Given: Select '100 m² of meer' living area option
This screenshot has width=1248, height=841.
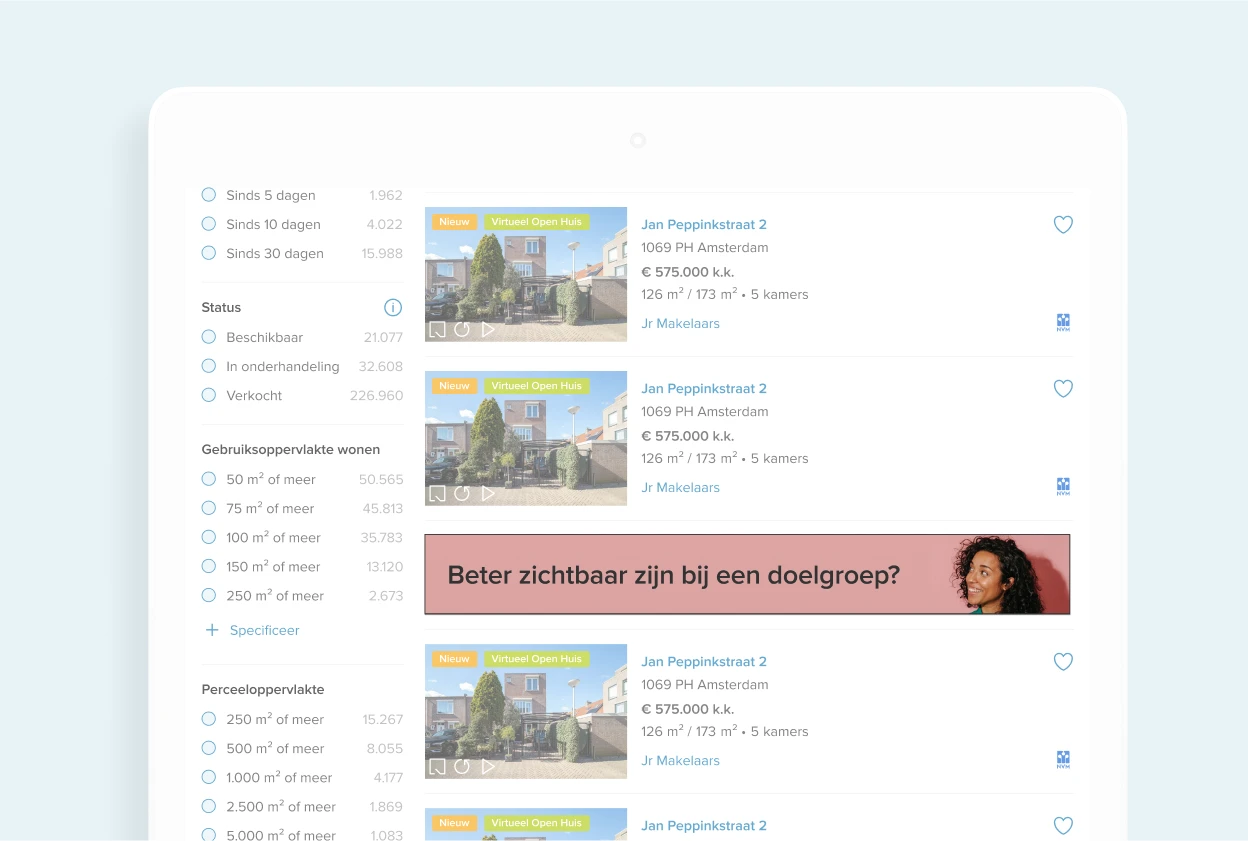Looking at the screenshot, I should 209,537.
